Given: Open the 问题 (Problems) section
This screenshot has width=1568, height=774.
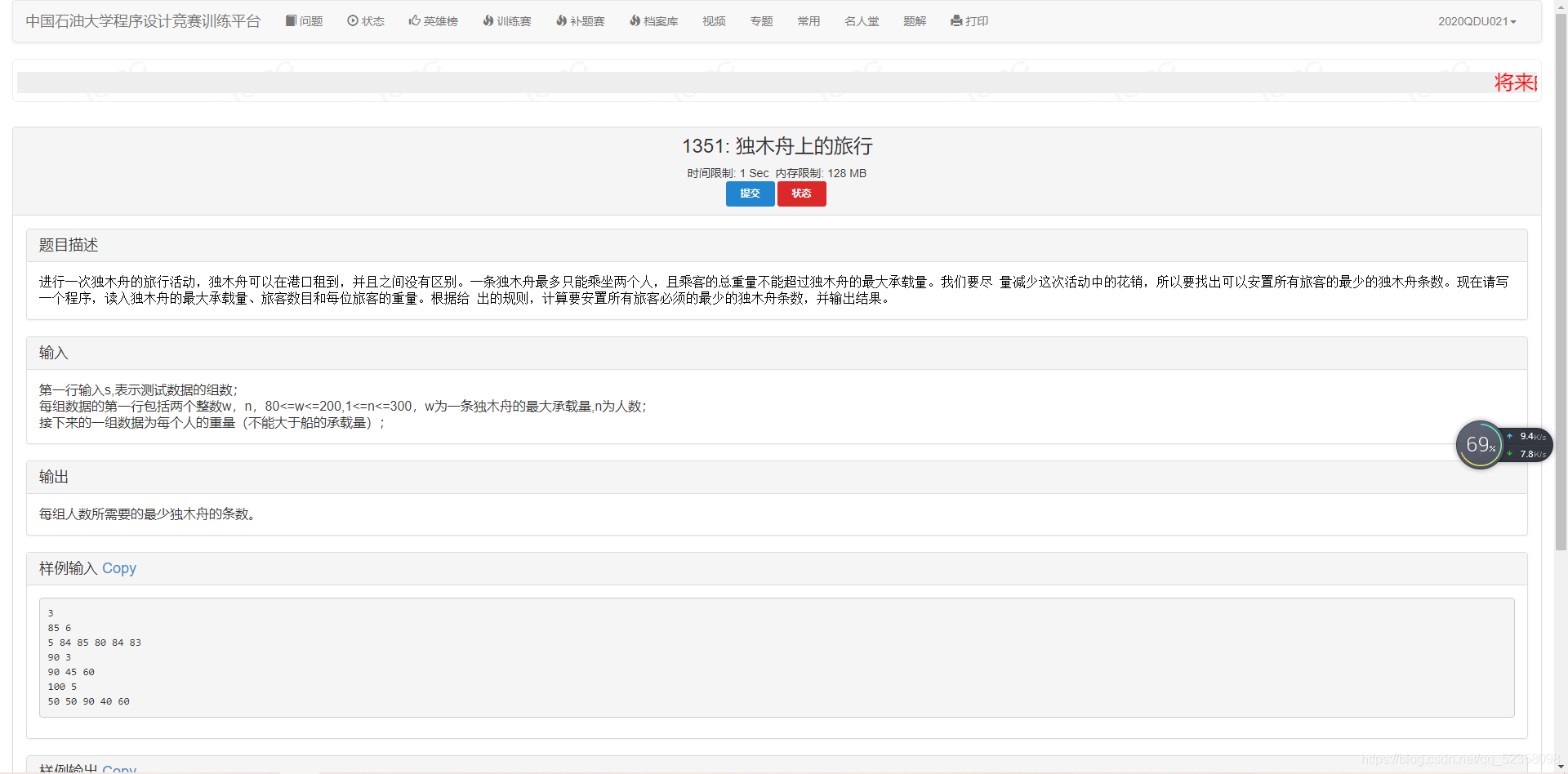Looking at the screenshot, I should tap(304, 20).
